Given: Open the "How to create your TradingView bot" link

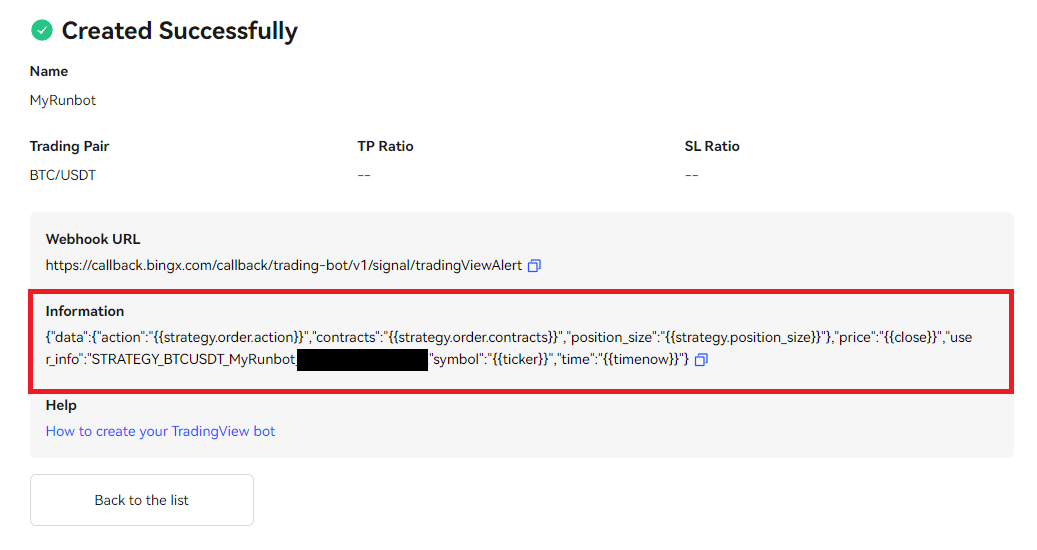Looking at the screenshot, I should click(160, 432).
